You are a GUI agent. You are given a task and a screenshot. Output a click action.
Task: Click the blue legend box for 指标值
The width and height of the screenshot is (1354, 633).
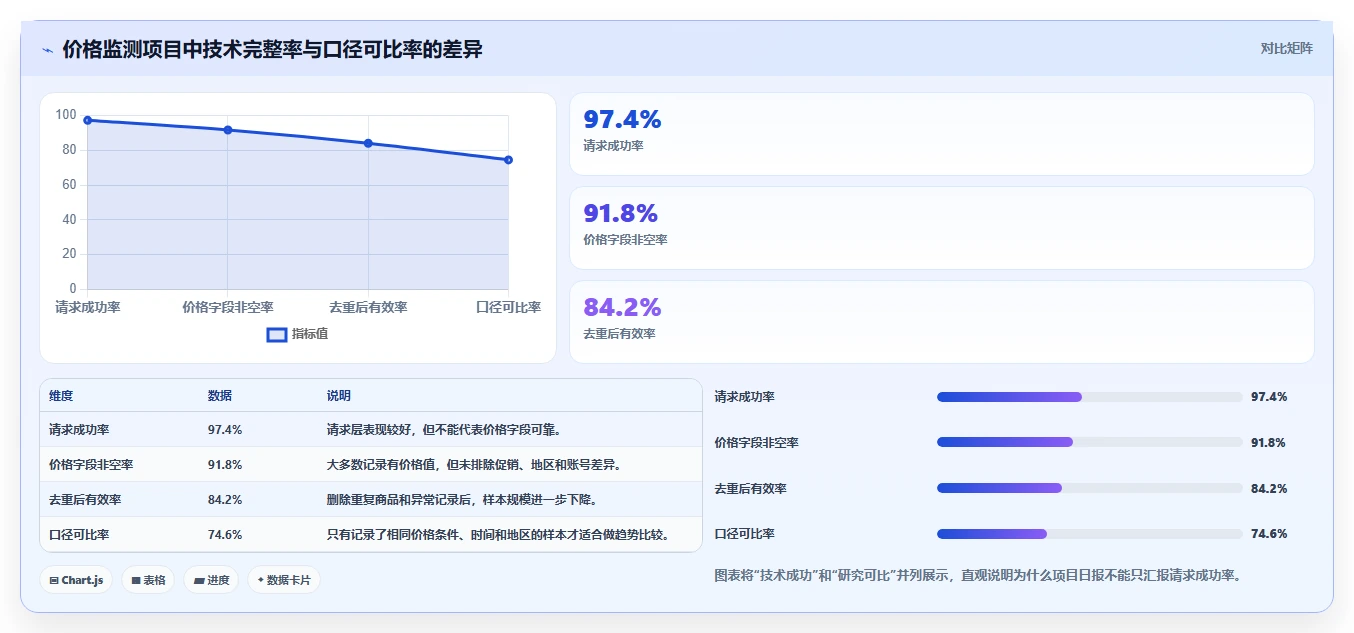(x=277, y=334)
